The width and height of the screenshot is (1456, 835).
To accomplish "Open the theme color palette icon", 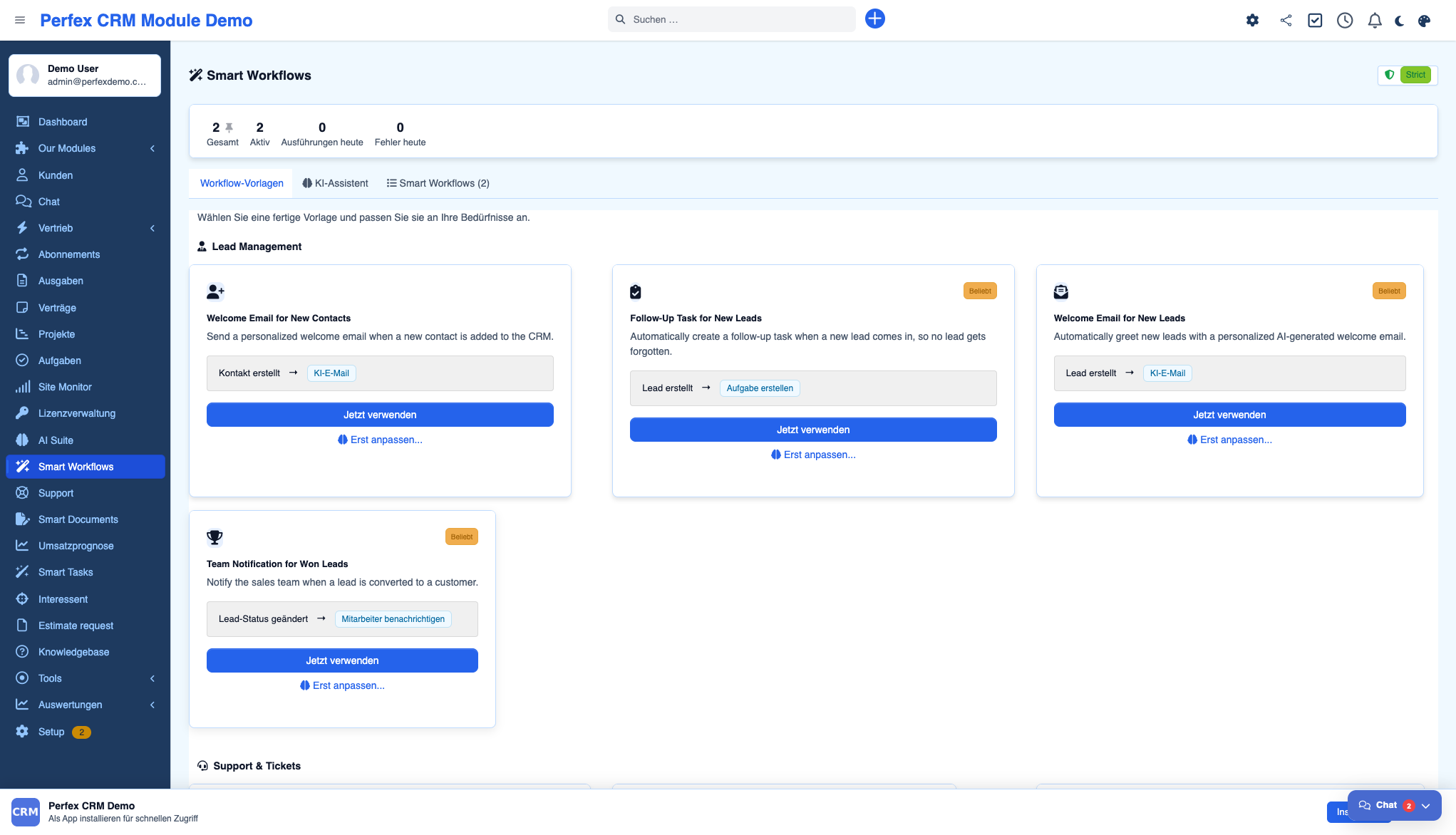I will coord(1424,21).
